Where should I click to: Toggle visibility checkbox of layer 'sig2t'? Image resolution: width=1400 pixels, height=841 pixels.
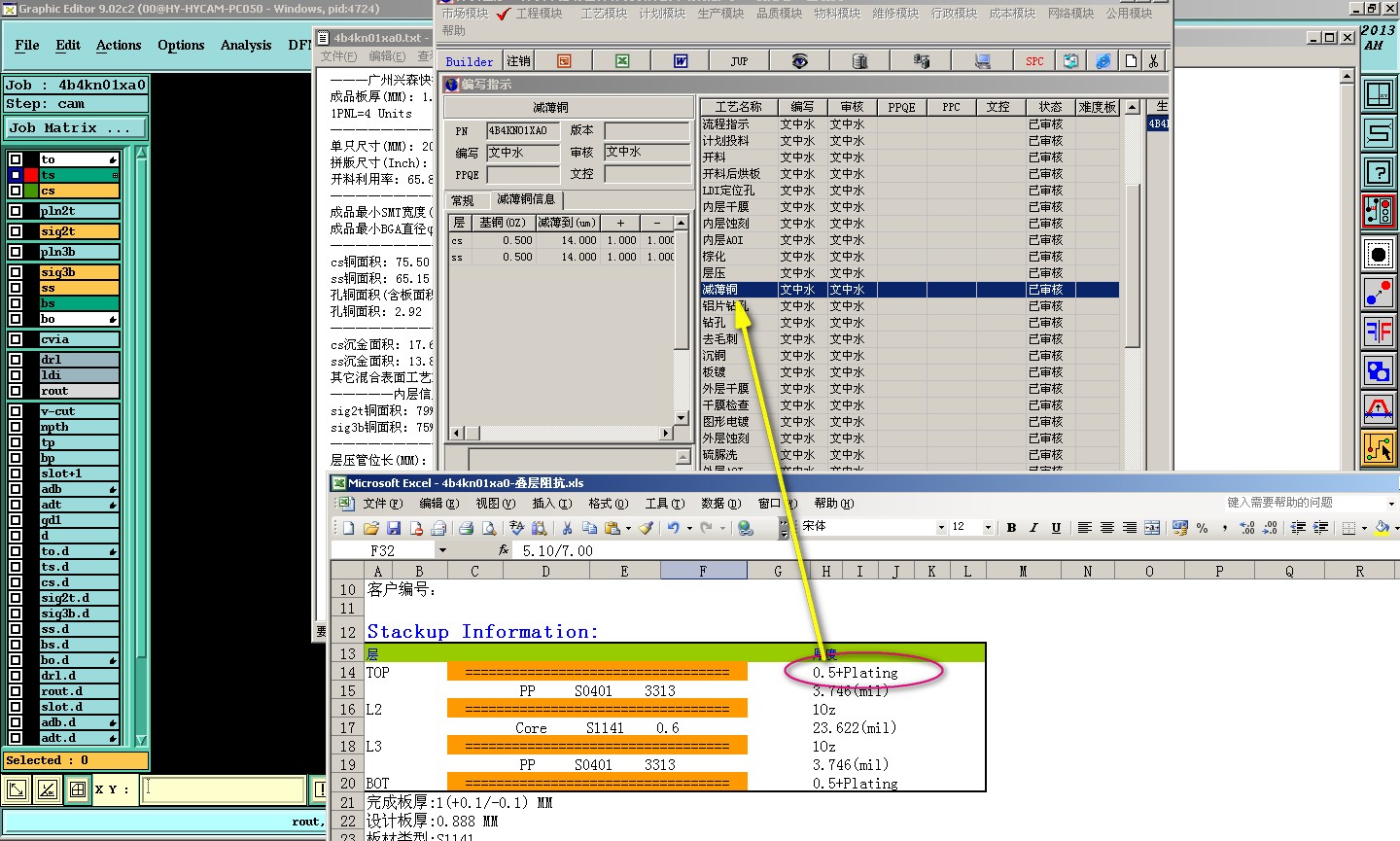(16, 231)
